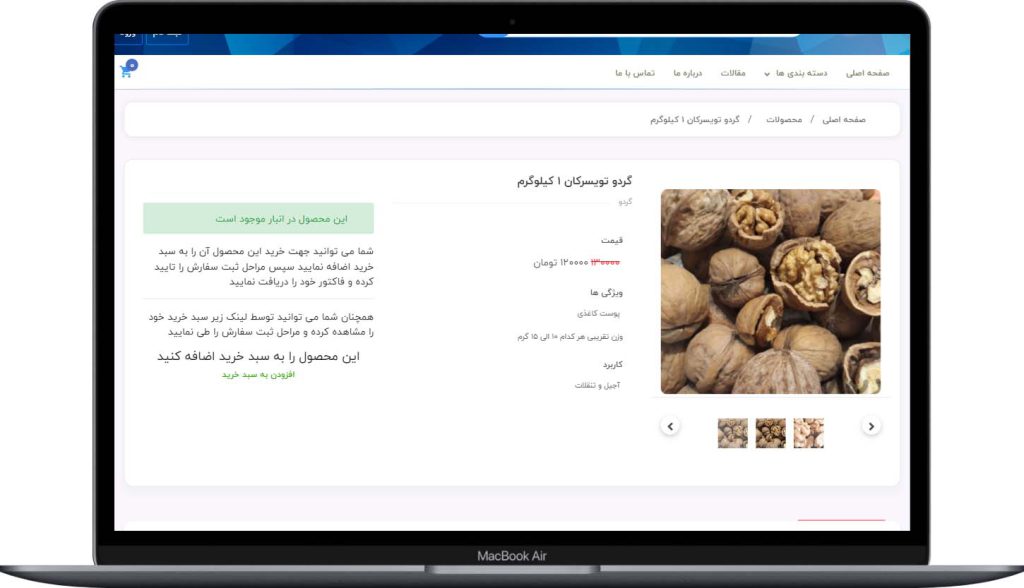Screen dimensions: 1024x588
Task: Click افزودن به سبد خرید link
Action: point(258,375)
